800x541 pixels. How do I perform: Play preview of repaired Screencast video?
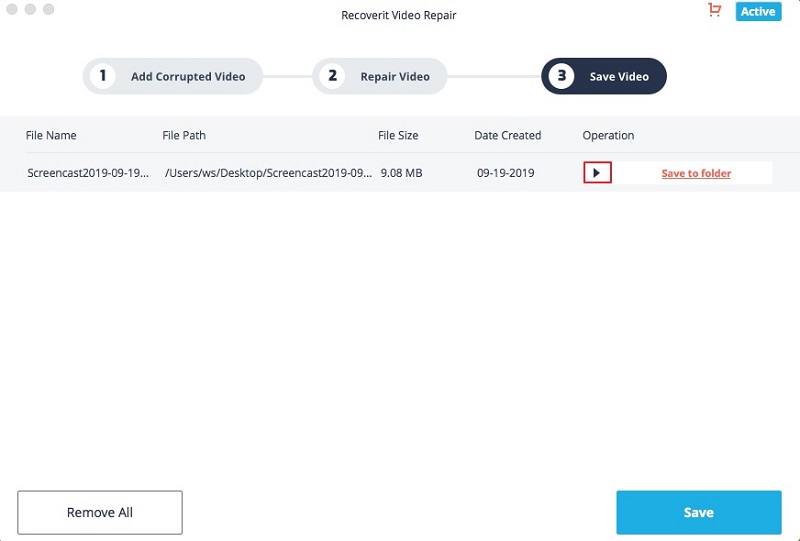(x=597, y=173)
